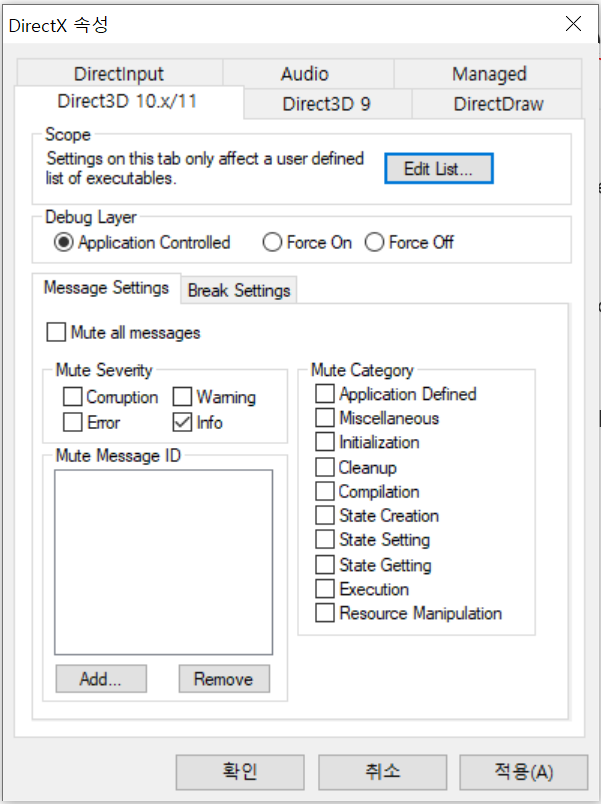601x804 pixels.
Task: Close the DirectX 속성 dialog
Action: (x=573, y=24)
